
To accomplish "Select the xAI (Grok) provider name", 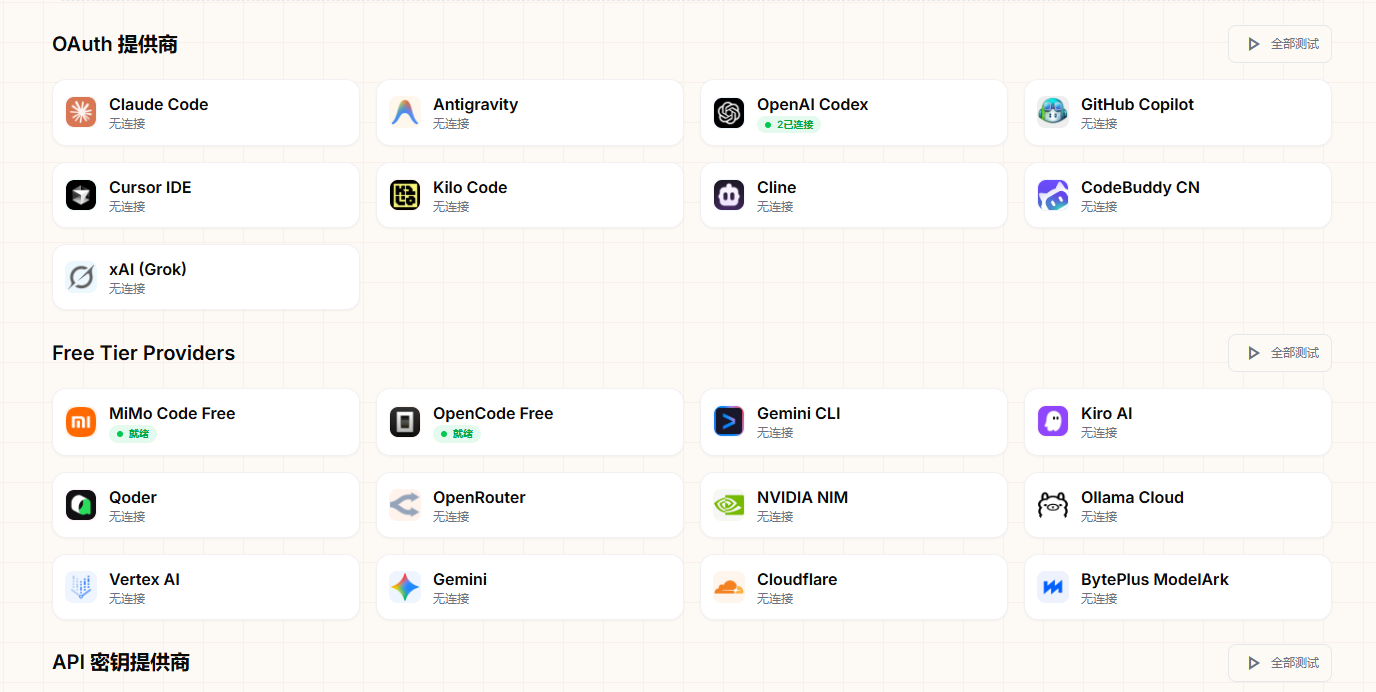I will click(x=148, y=269).
